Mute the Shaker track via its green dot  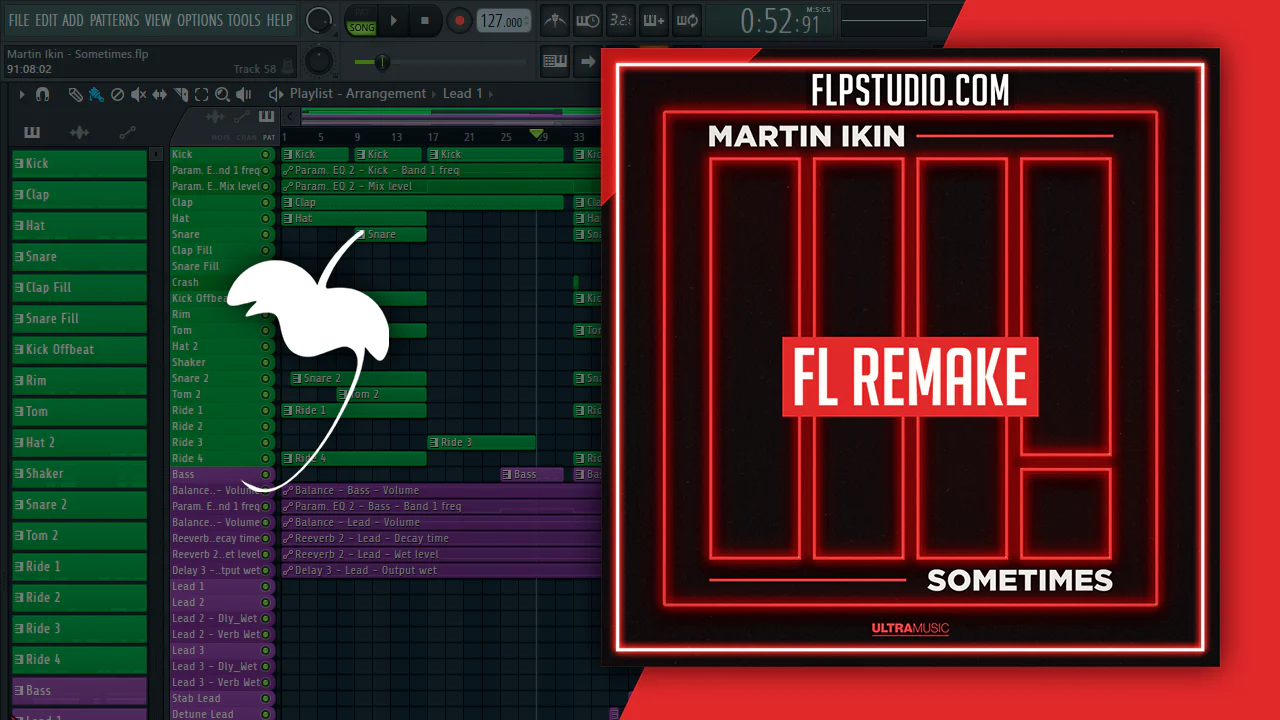click(266, 363)
